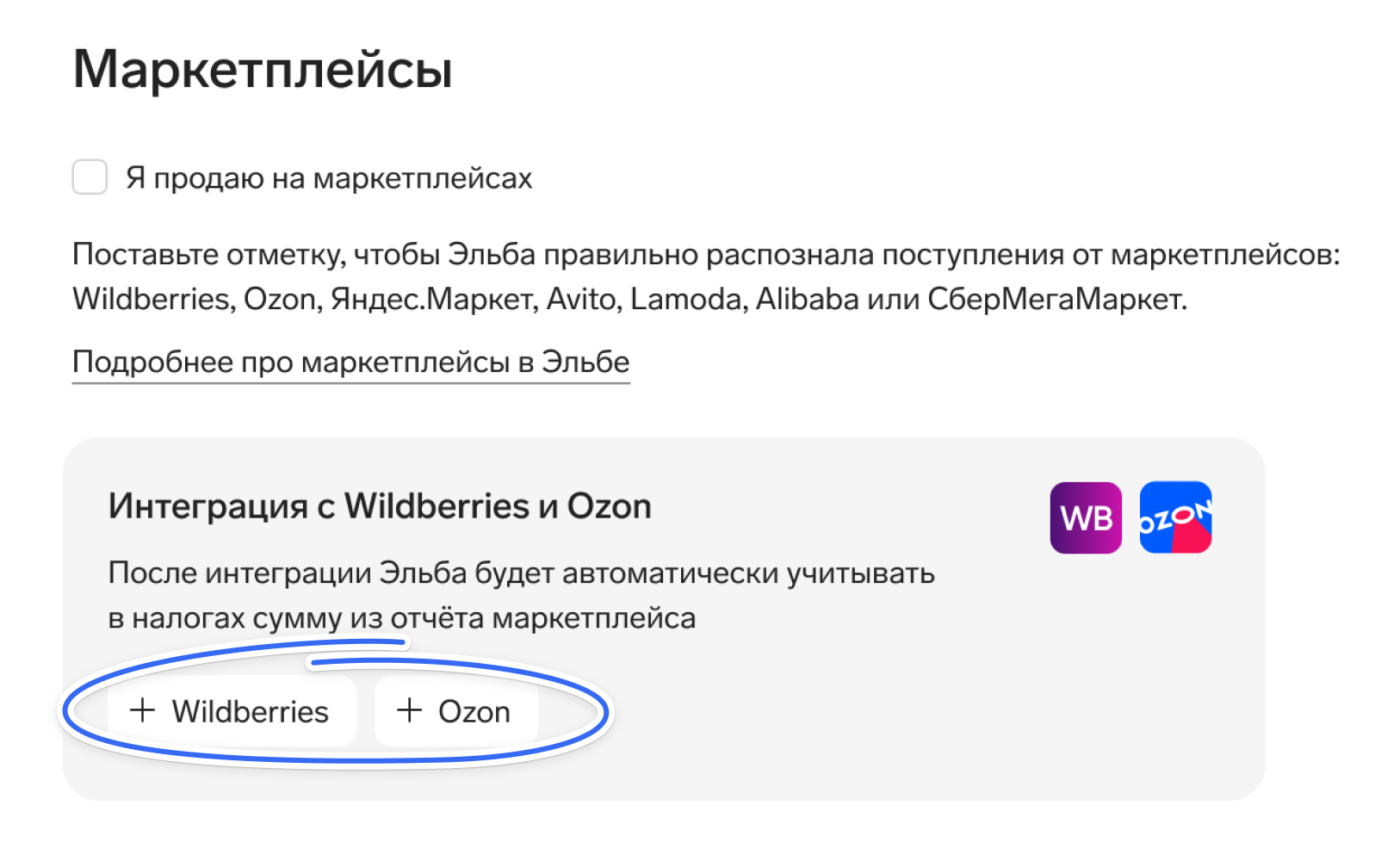Click 'в налогах сумму из отчёта' text line
1400x861 pixels.
[x=401, y=618]
